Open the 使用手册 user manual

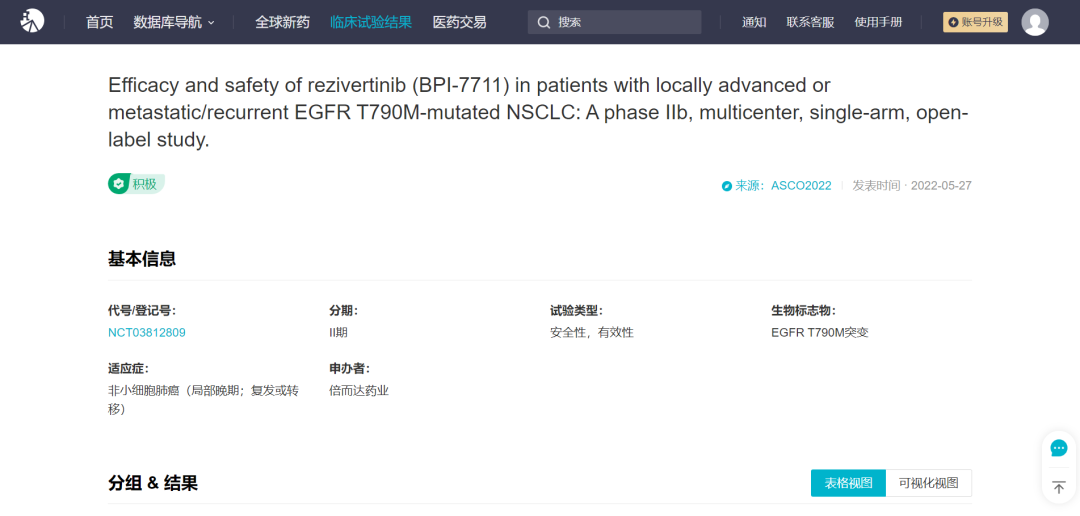click(878, 22)
